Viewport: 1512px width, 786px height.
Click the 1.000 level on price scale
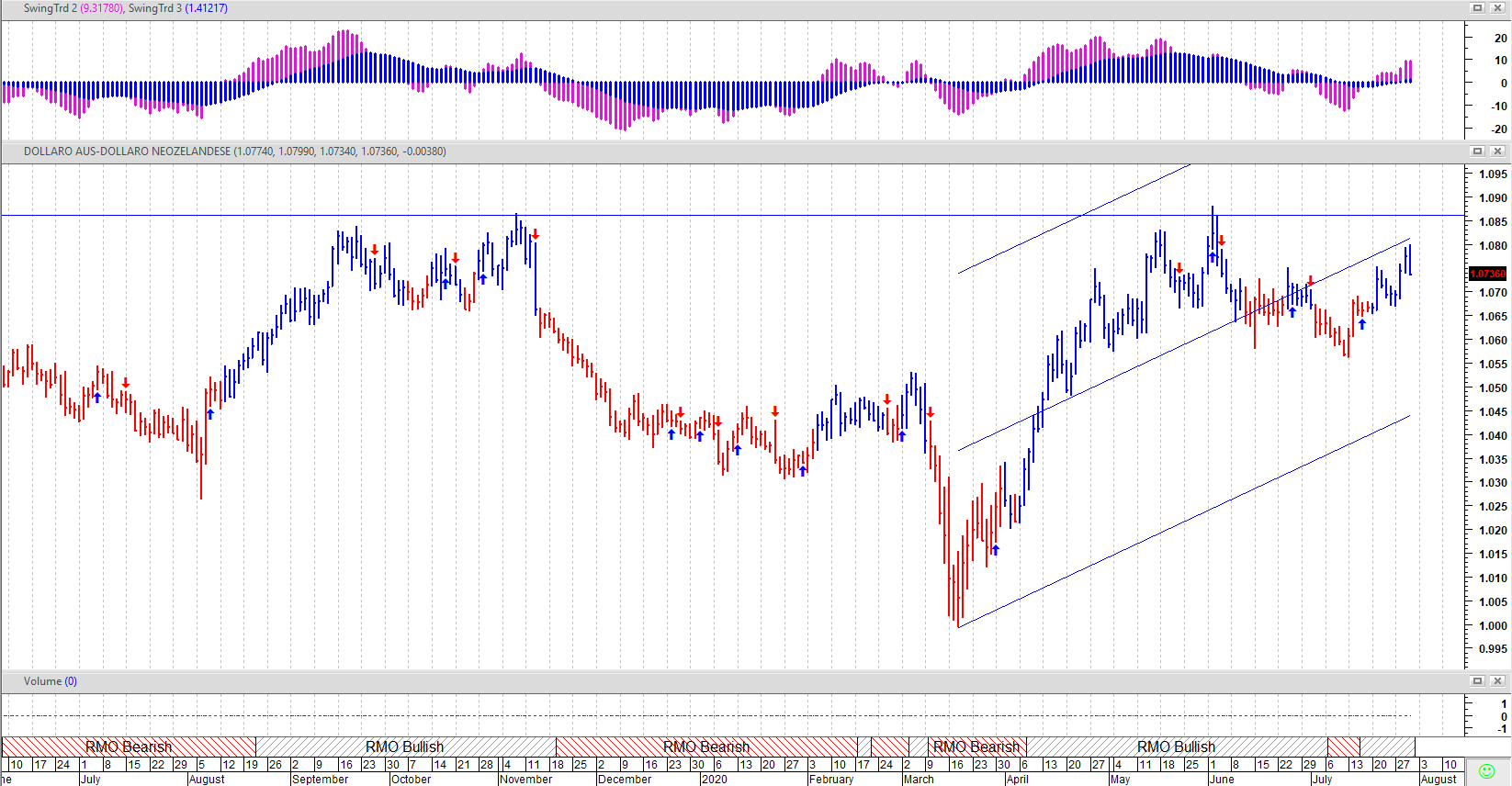click(x=1493, y=626)
